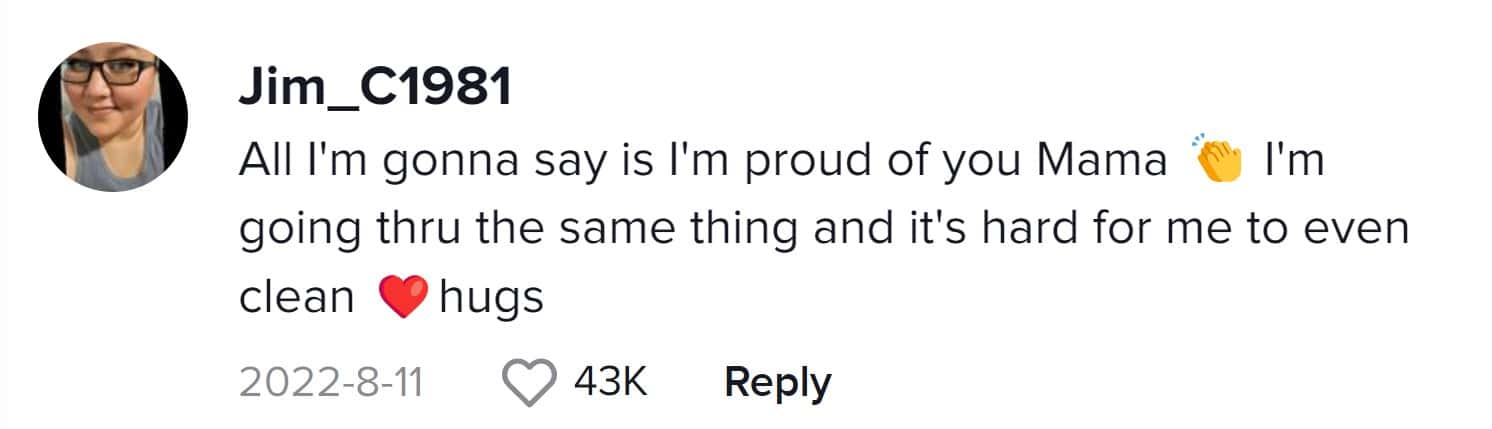Screen dimensions: 1492x429
Task: Open the Jim_C1981 username link
Action: 374,91
